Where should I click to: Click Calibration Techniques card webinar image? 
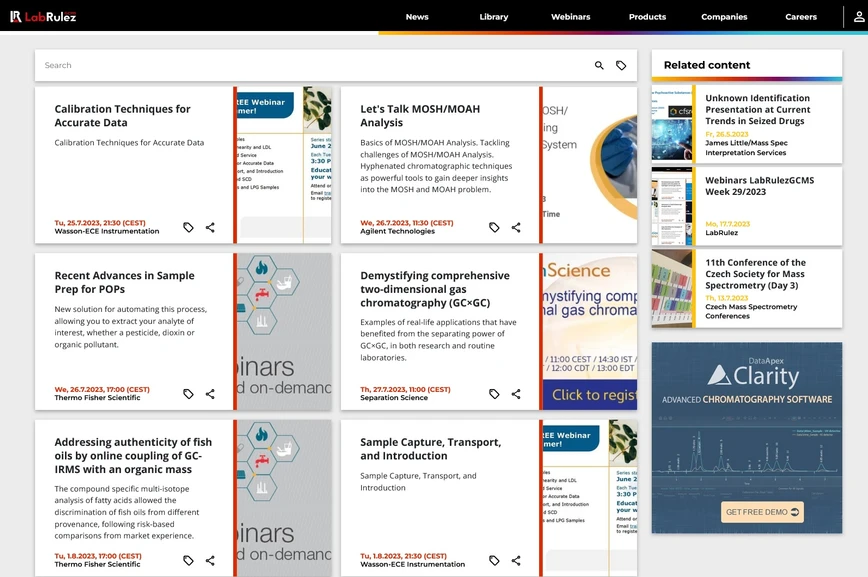point(285,165)
